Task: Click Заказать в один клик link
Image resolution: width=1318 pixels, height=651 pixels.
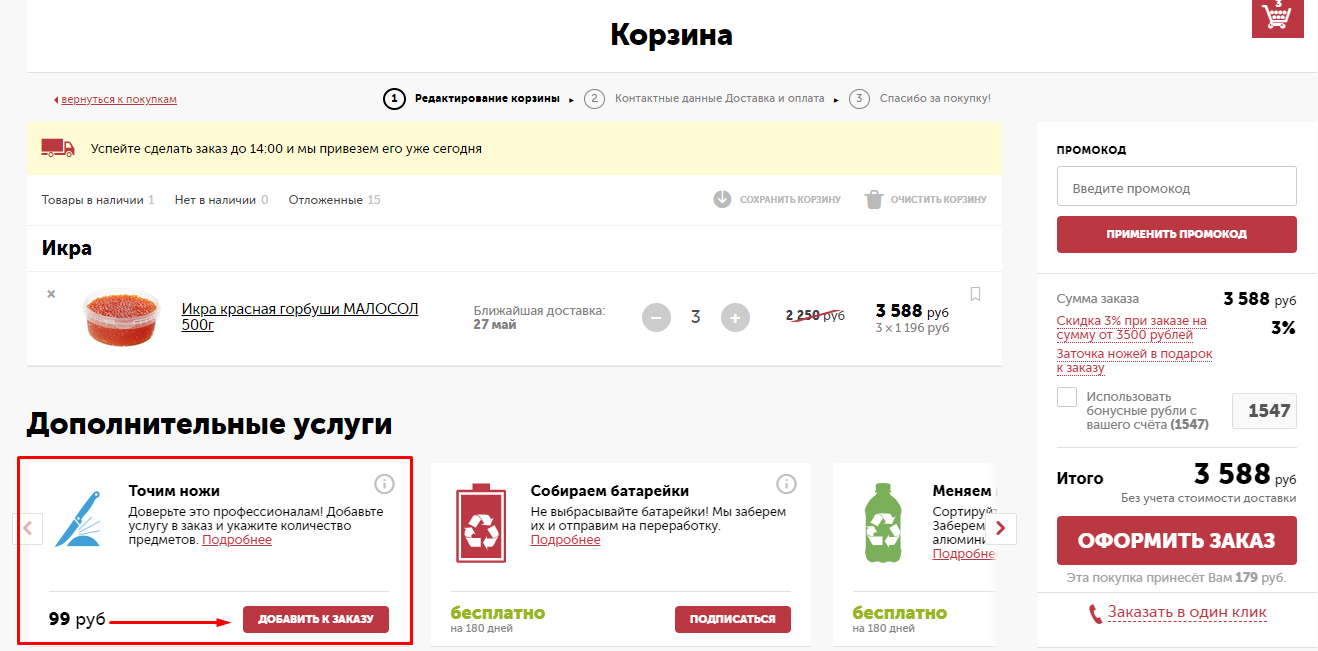Action: click(x=1187, y=612)
